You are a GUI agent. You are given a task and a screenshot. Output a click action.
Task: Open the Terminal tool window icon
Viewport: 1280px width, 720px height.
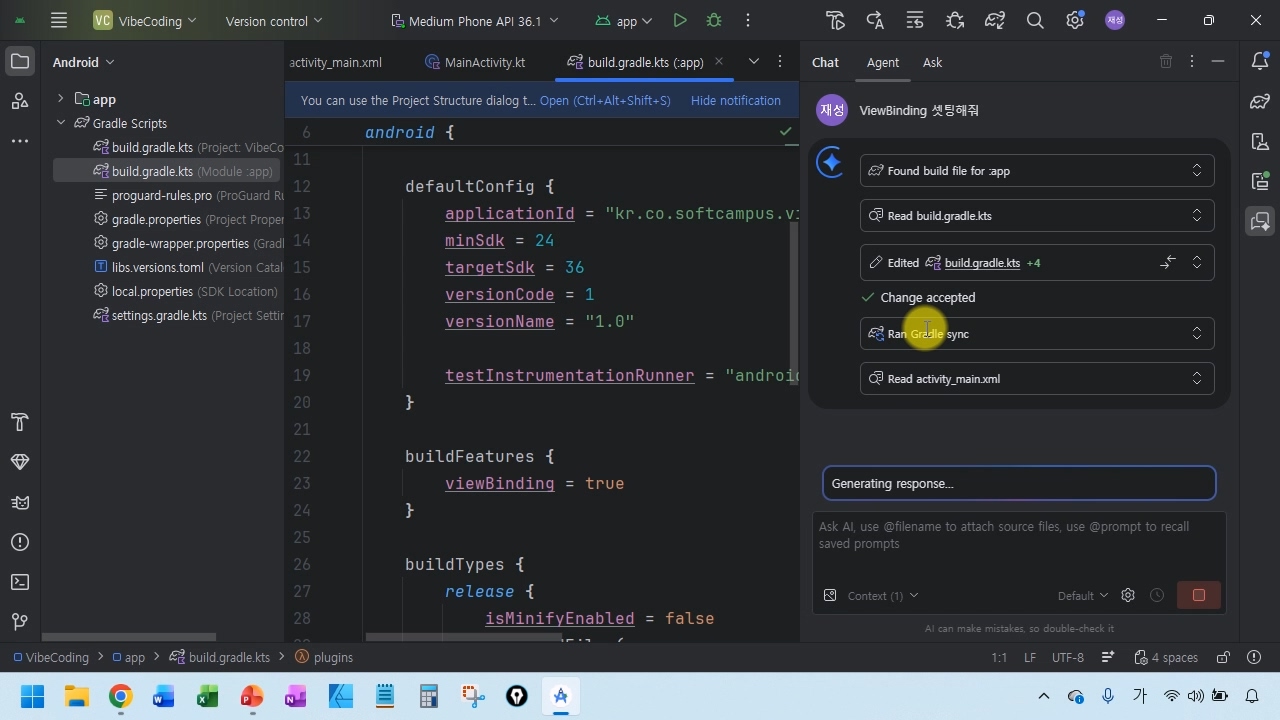point(19,582)
